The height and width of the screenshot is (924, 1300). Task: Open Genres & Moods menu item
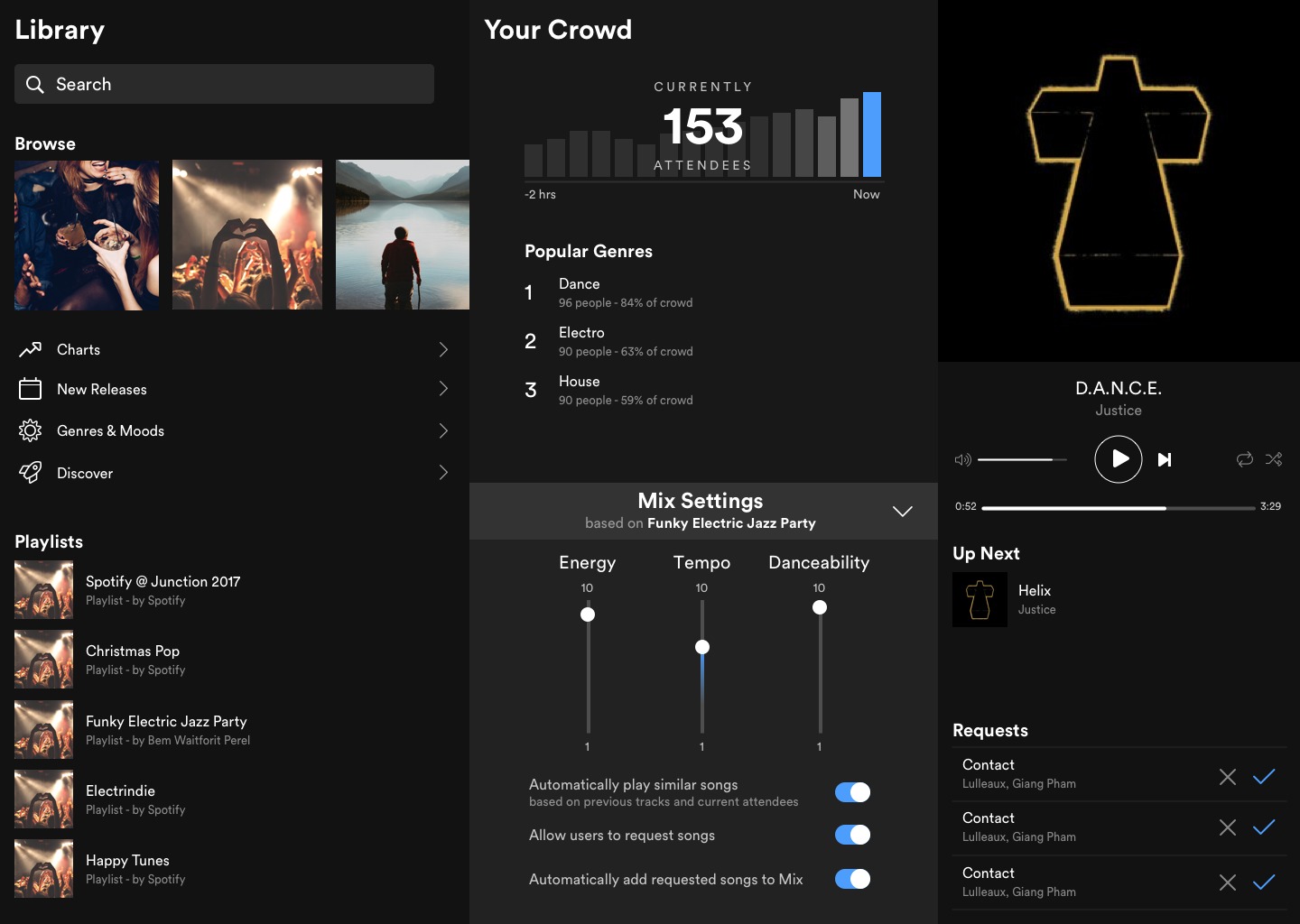click(x=234, y=430)
